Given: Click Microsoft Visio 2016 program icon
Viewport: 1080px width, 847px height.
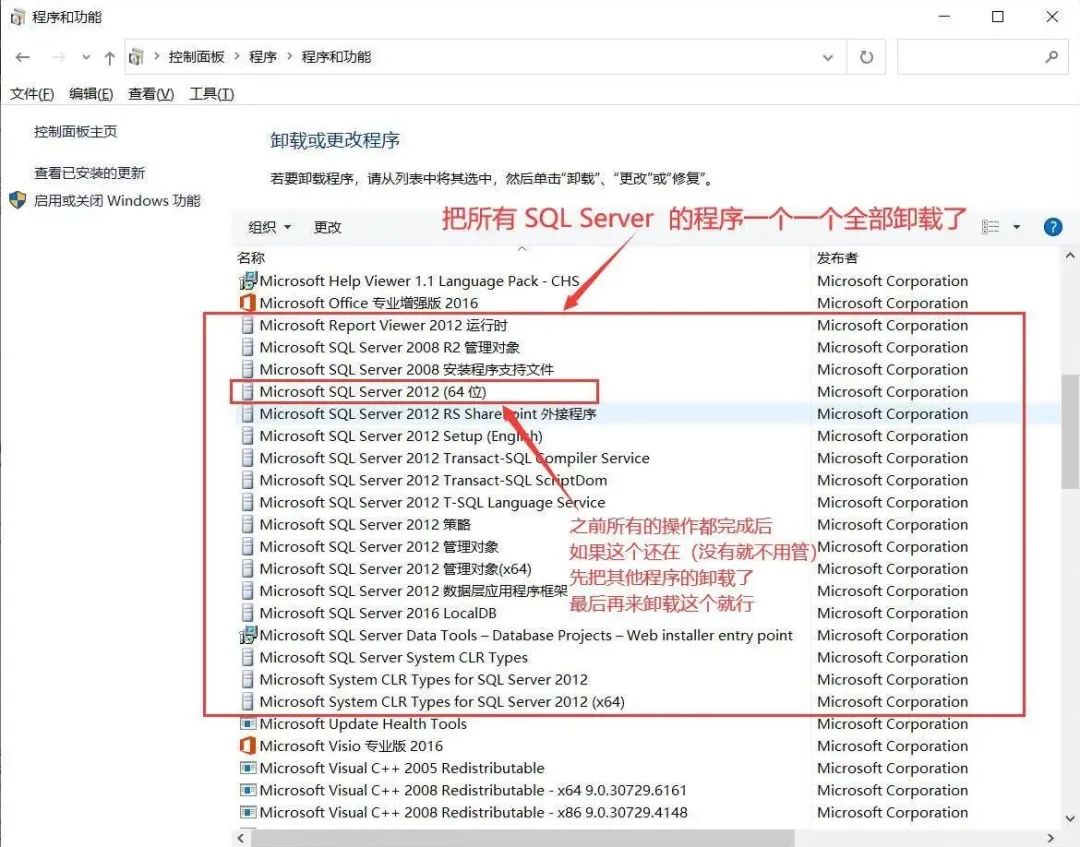Looking at the screenshot, I should click(248, 746).
